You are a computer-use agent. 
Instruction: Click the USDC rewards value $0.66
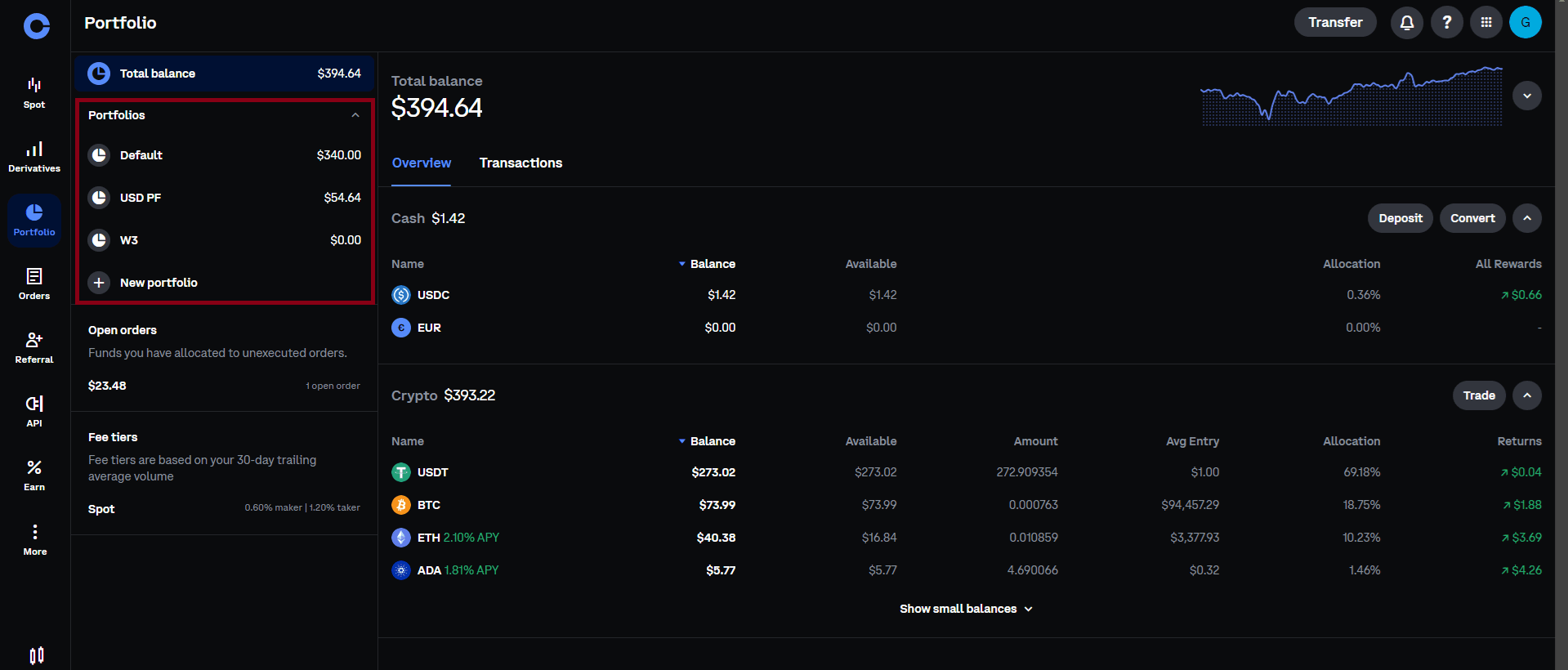point(1521,295)
